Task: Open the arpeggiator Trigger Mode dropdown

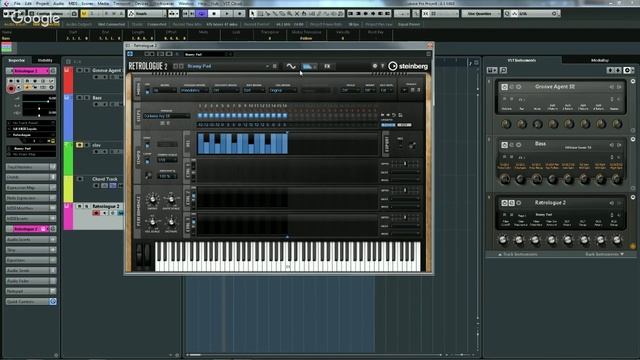Action: tap(194, 90)
